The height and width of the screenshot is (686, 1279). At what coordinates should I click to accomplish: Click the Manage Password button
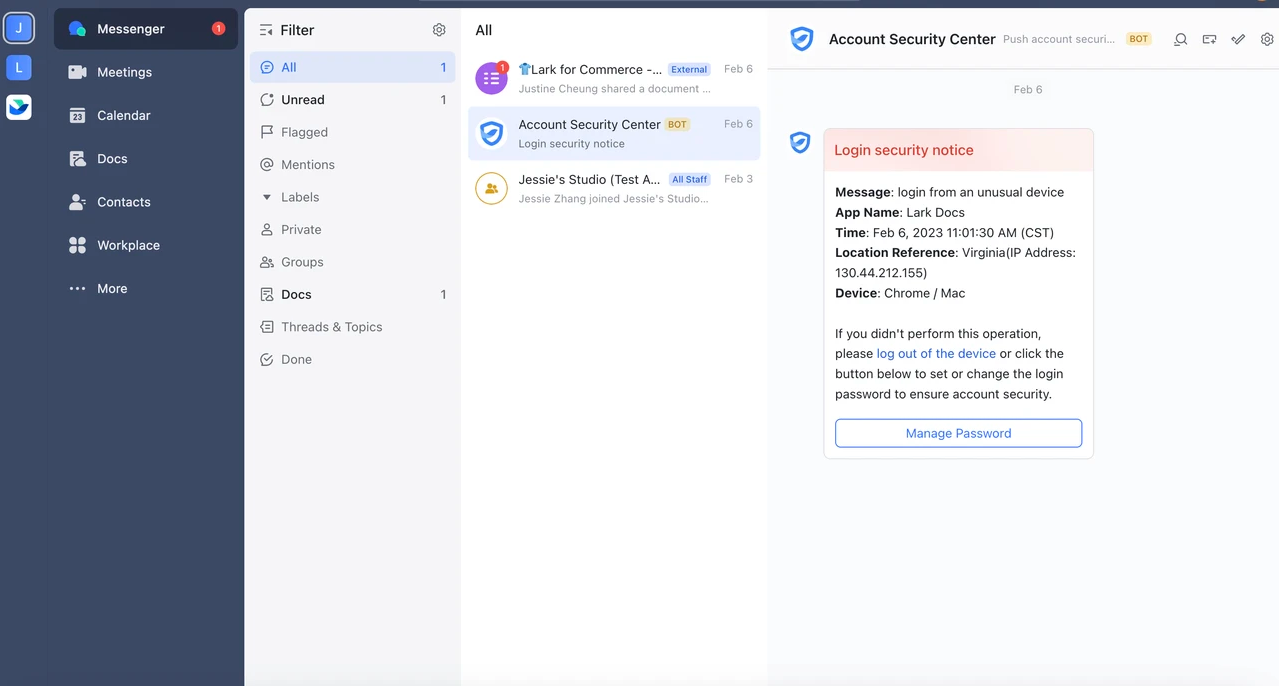958,433
